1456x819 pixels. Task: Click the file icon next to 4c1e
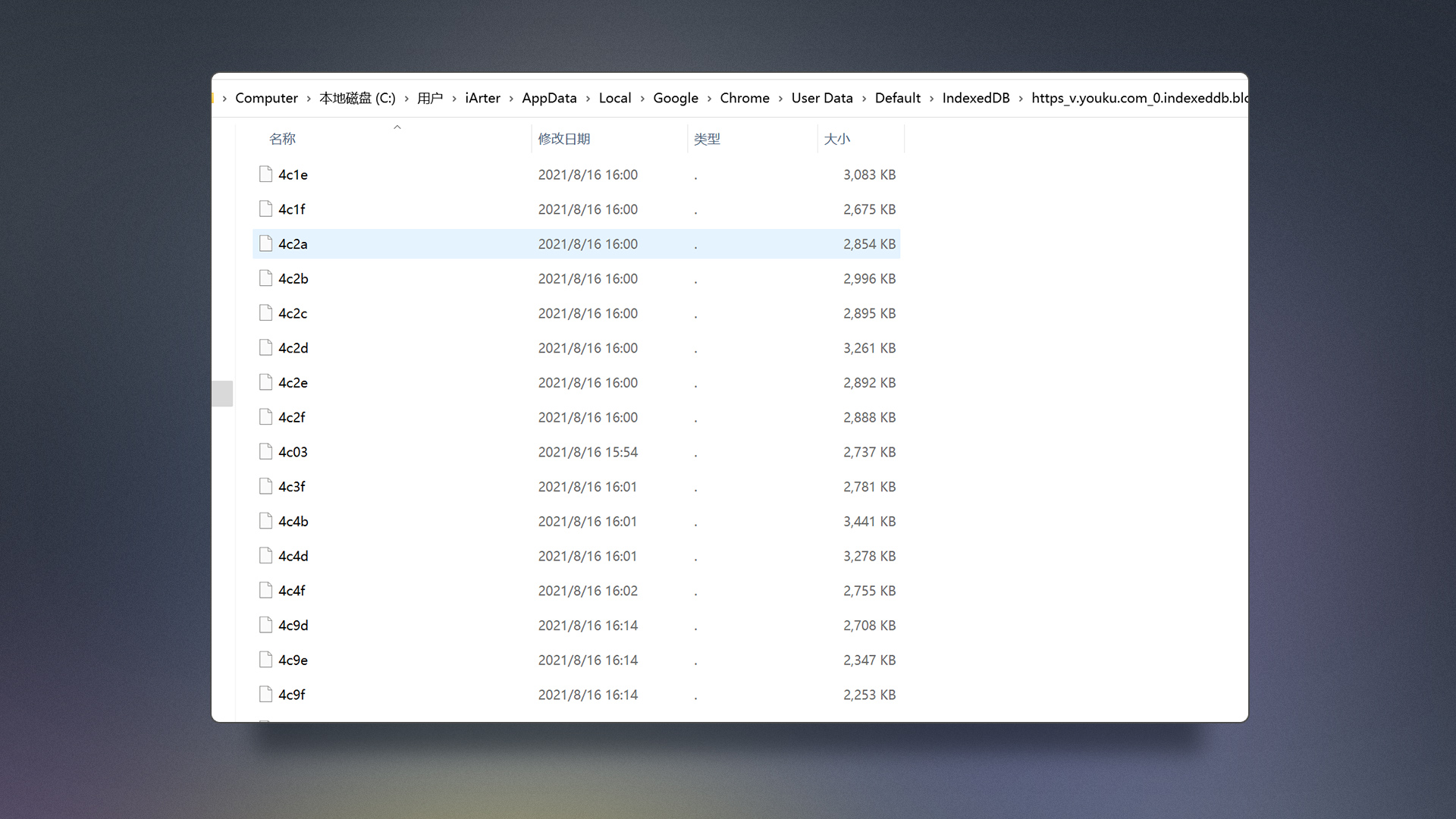(265, 174)
